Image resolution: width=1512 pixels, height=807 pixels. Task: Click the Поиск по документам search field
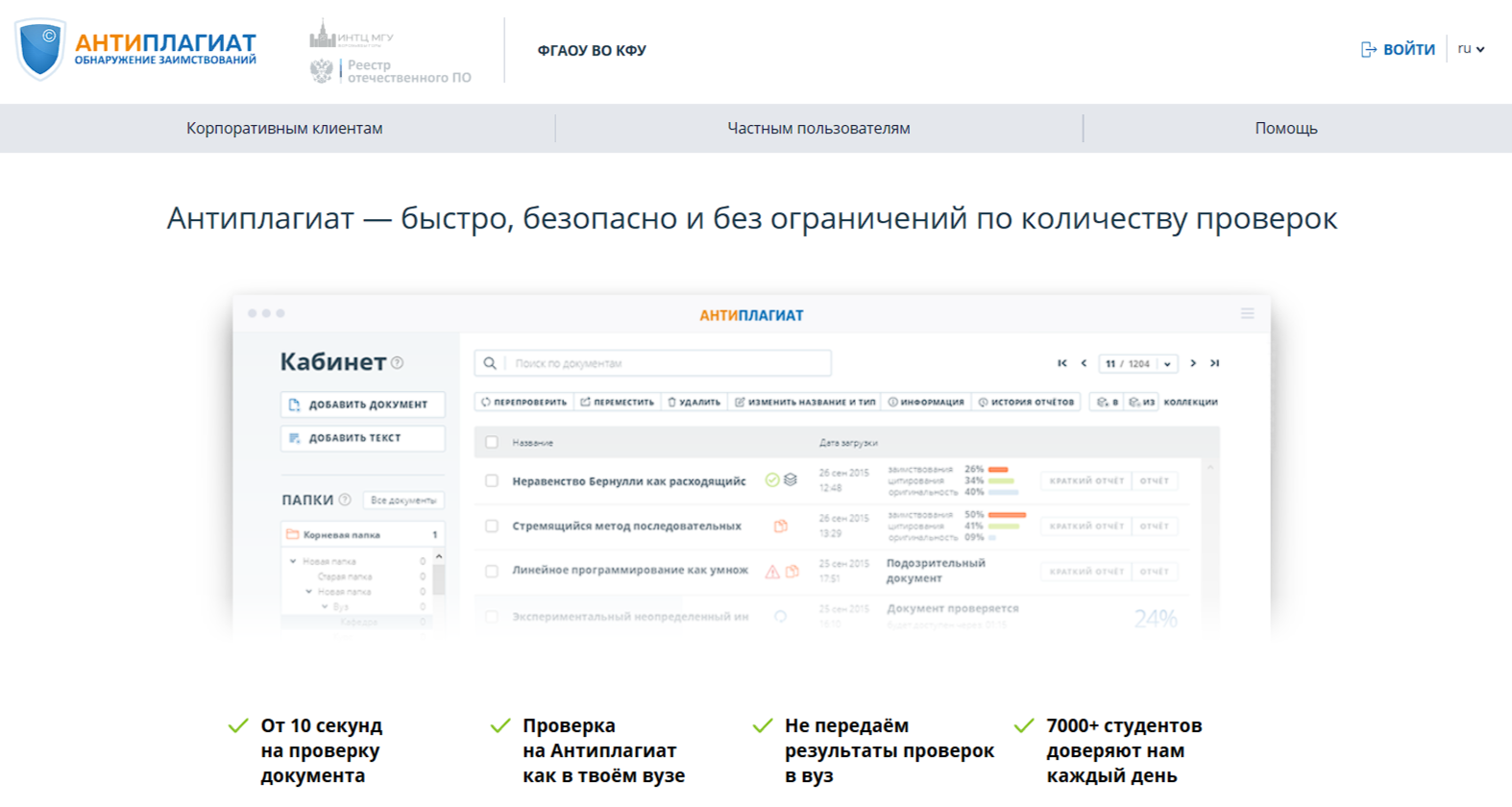pyautogui.click(x=668, y=363)
